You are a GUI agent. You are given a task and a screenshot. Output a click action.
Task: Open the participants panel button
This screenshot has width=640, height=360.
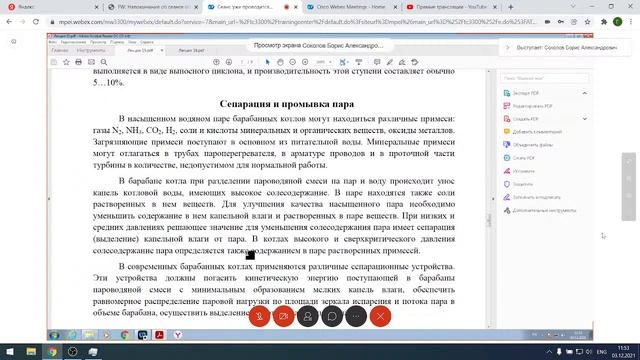pyautogui.click(x=307, y=316)
